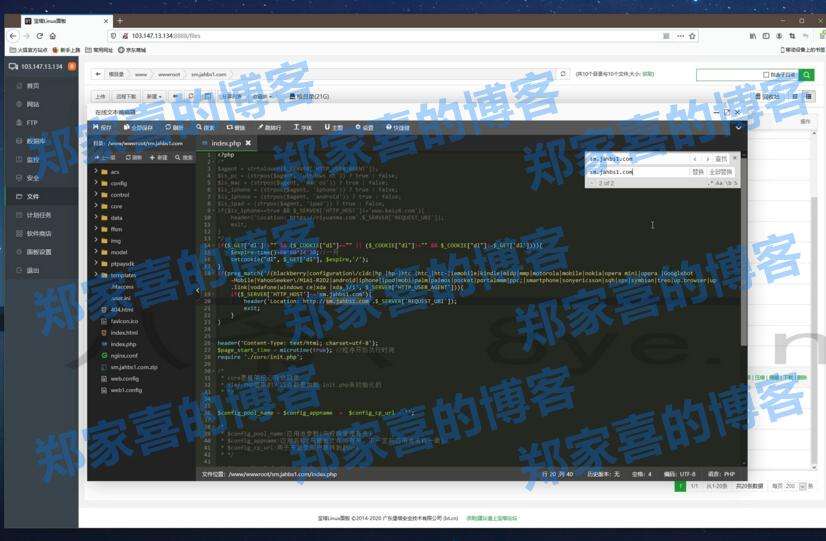Viewport: 826px width, 541px height.
Task: Click the Find button in find box
Action: 721,159
